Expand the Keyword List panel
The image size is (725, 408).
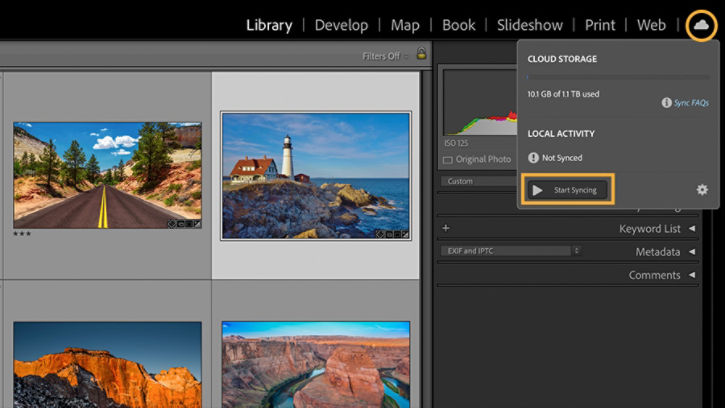692,229
